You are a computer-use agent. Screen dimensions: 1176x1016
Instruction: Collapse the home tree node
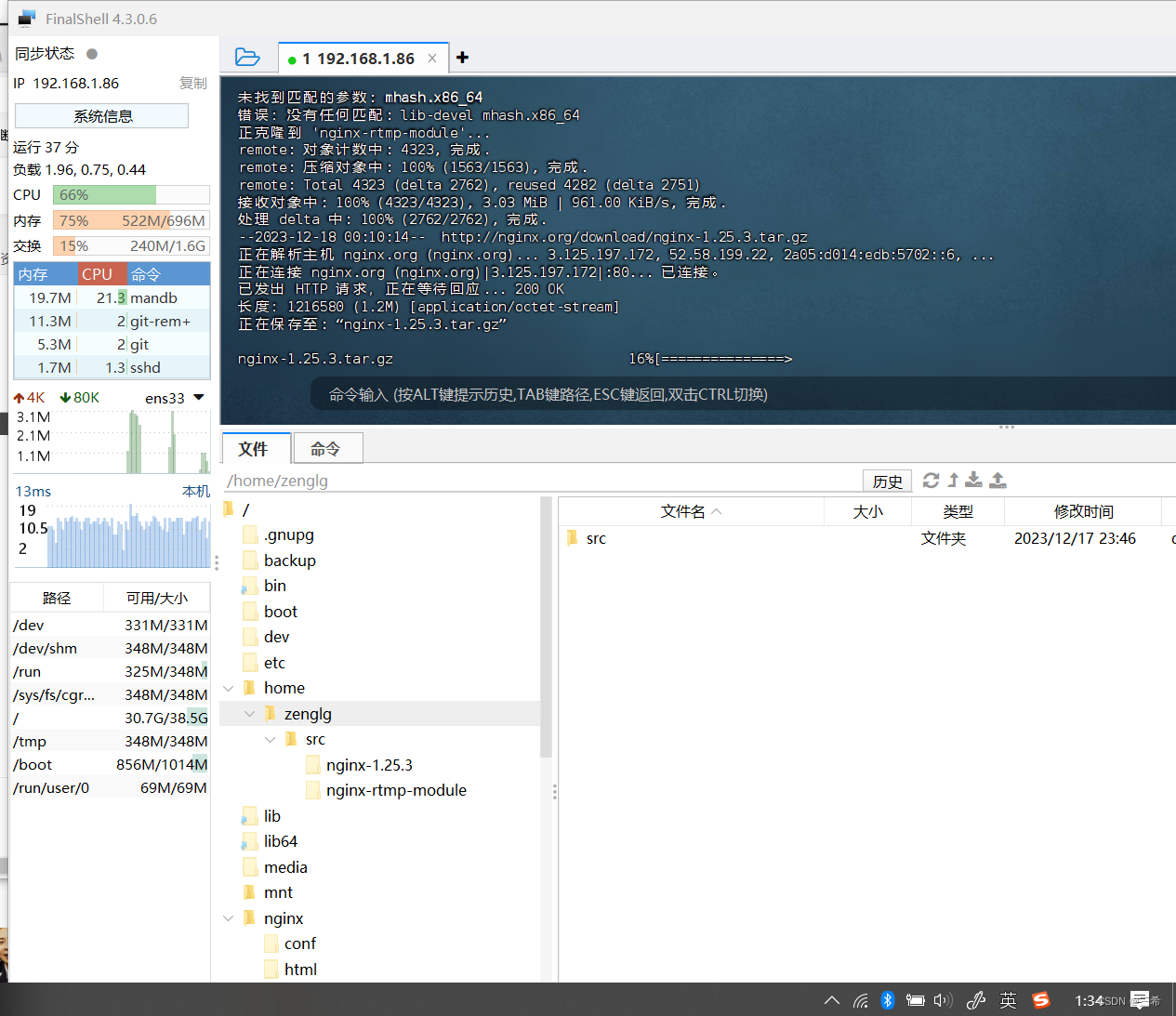coord(229,687)
